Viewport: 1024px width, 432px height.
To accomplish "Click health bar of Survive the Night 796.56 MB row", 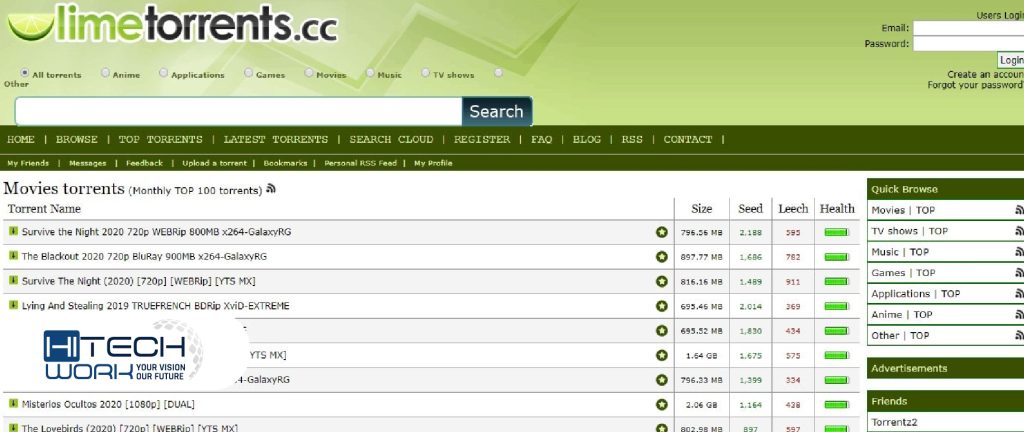I will [837, 232].
